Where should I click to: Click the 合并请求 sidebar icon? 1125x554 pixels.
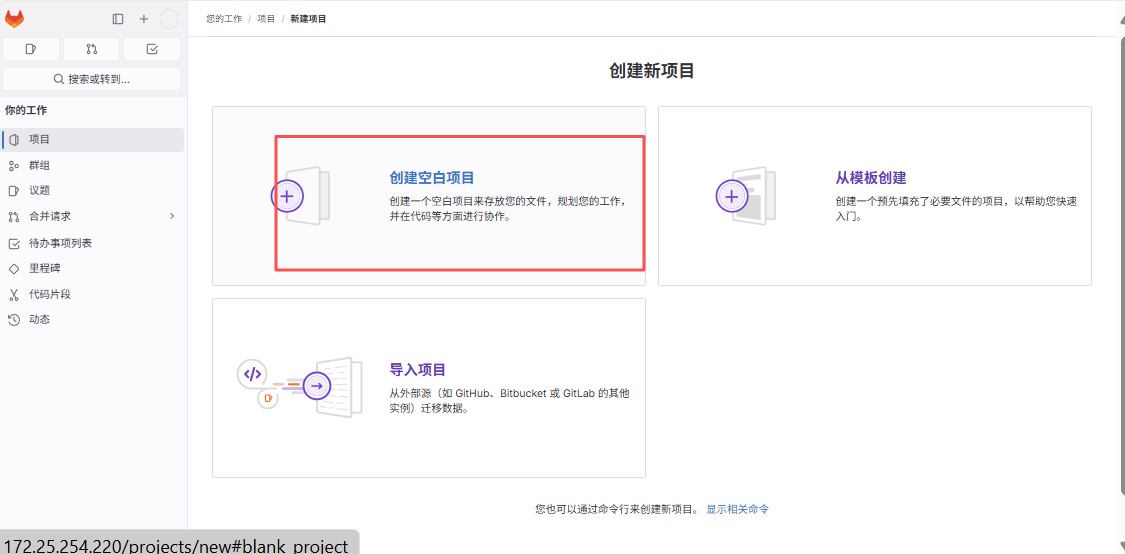pyautogui.click(x=14, y=216)
